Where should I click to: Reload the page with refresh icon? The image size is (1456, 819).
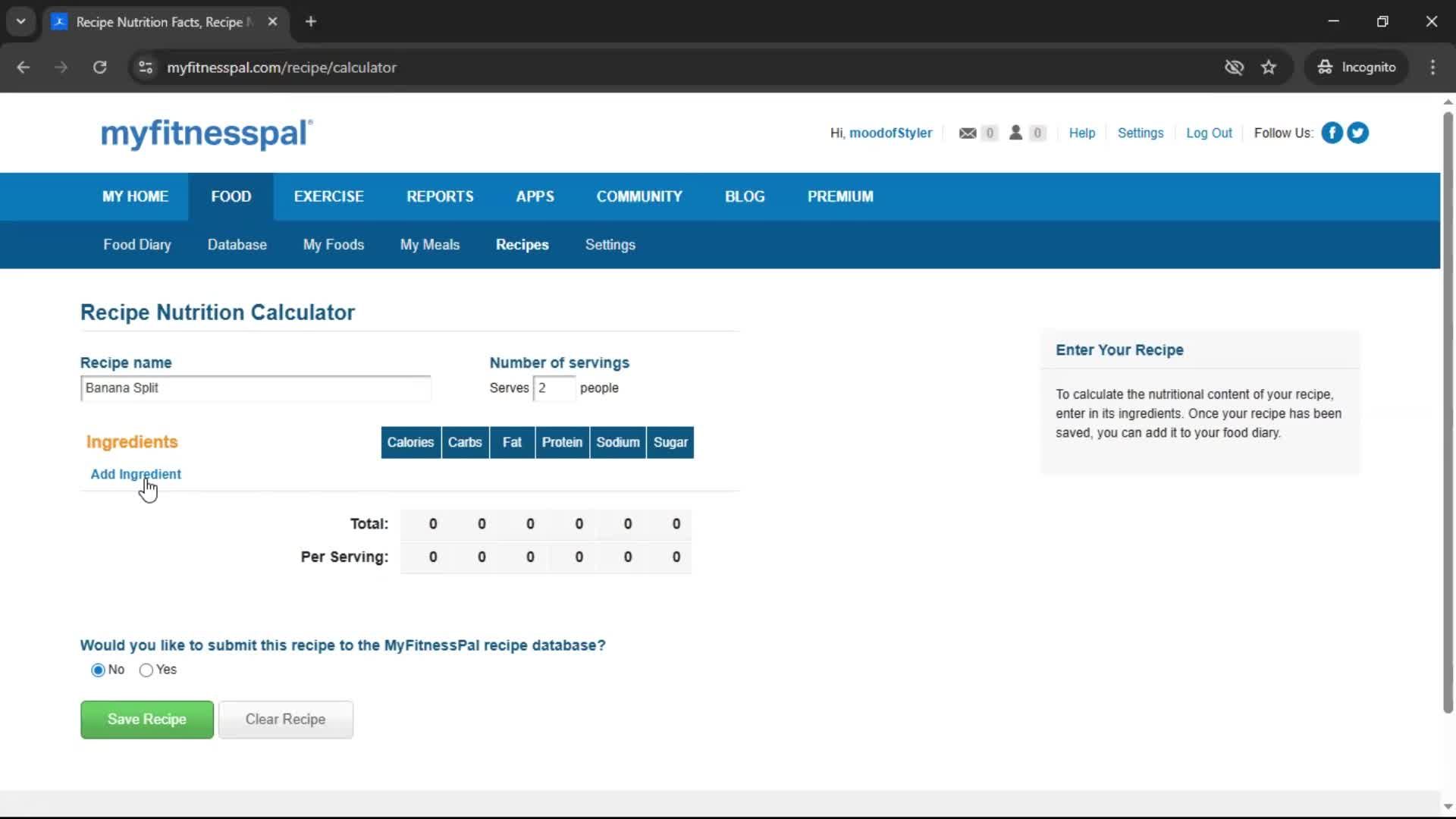click(x=99, y=67)
